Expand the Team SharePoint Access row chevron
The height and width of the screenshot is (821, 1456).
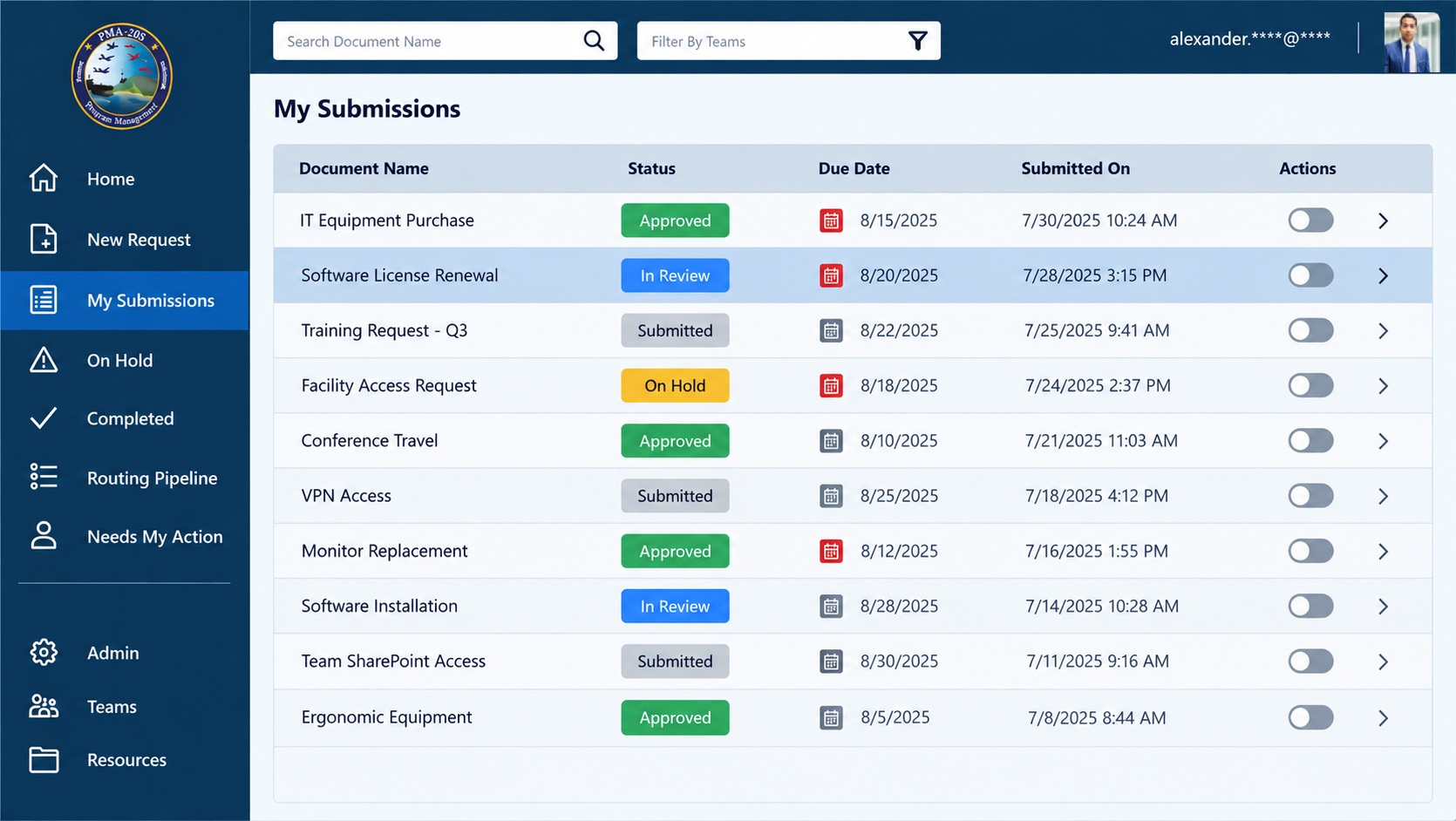pyautogui.click(x=1383, y=662)
